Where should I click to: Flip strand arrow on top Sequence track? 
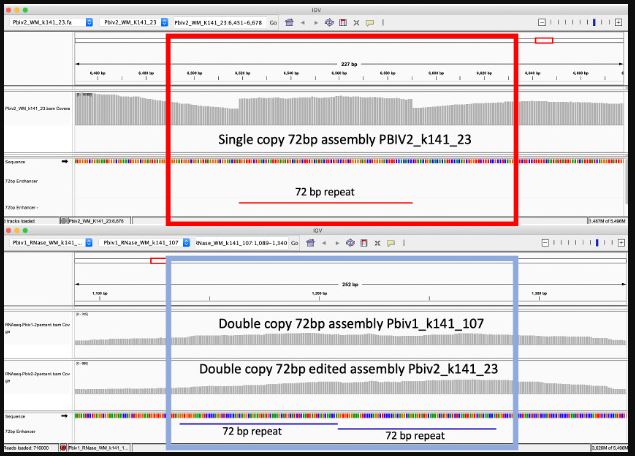pos(65,162)
